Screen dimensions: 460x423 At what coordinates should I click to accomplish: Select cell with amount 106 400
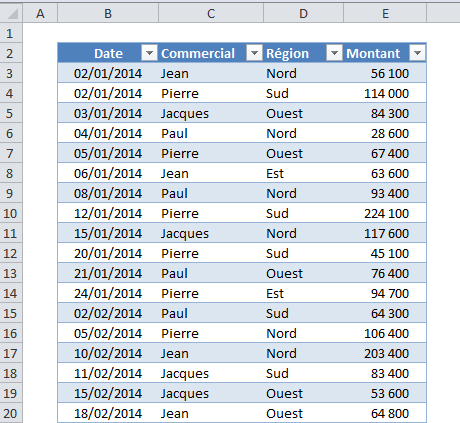[x=385, y=333]
